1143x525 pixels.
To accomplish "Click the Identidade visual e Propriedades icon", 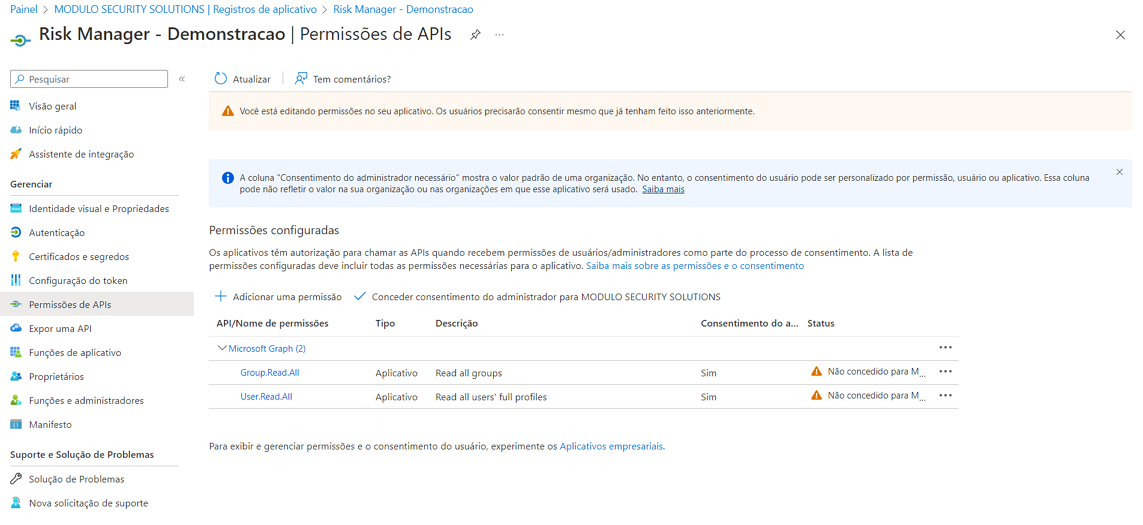I will point(16,209).
